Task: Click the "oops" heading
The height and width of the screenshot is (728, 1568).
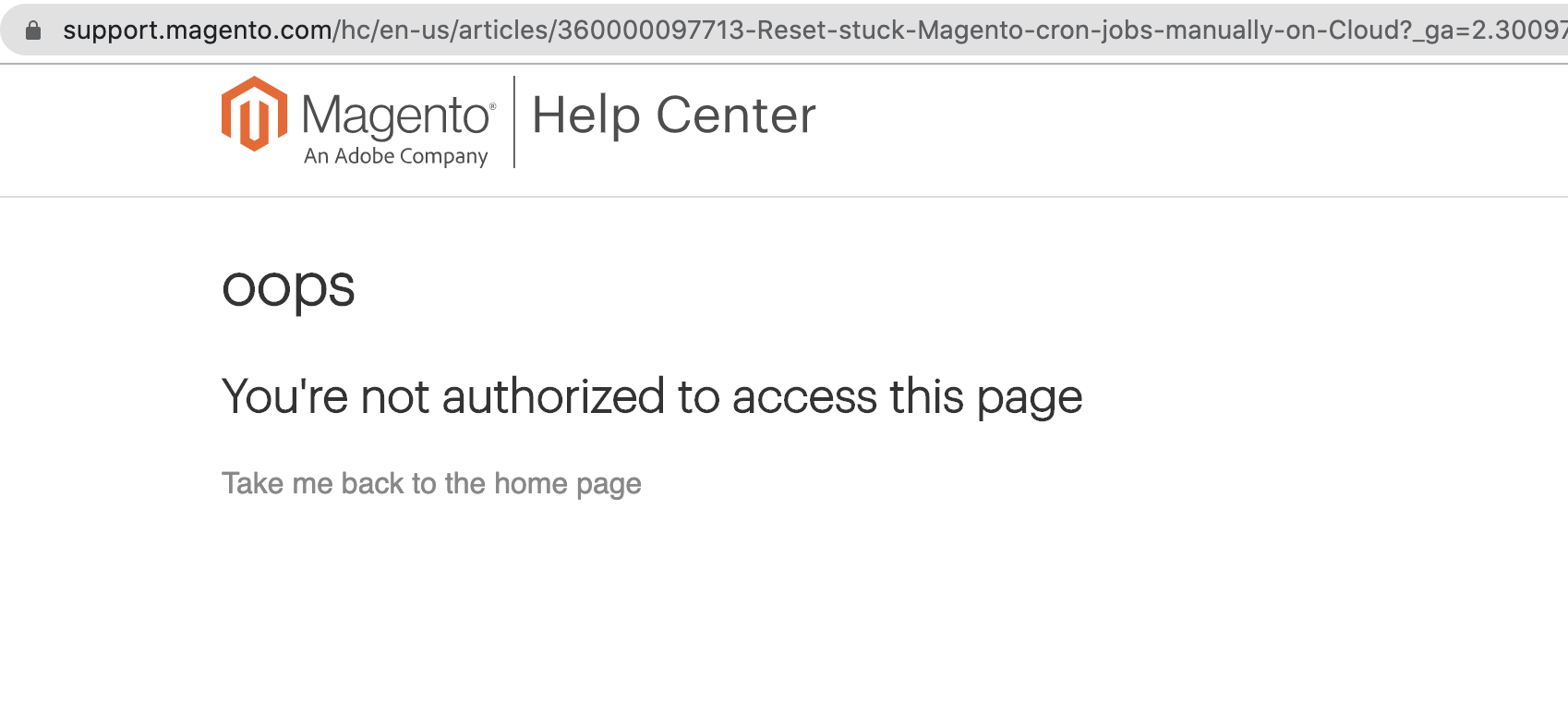Action: (x=288, y=286)
